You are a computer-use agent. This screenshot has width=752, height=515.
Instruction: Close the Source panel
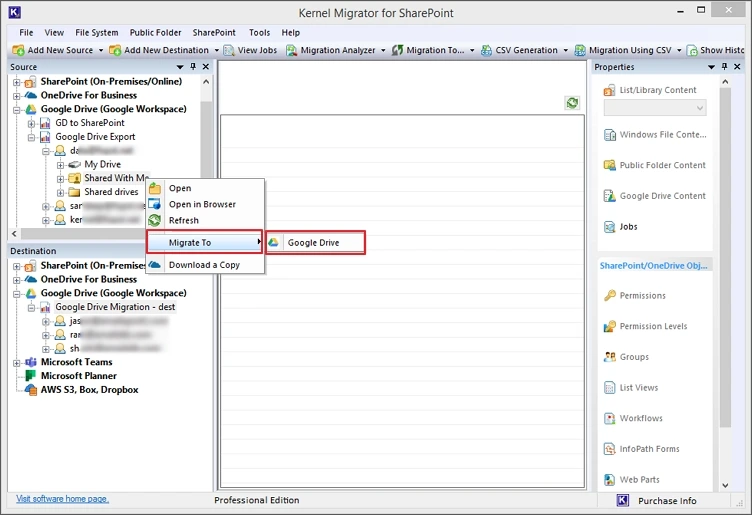(x=206, y=67)
